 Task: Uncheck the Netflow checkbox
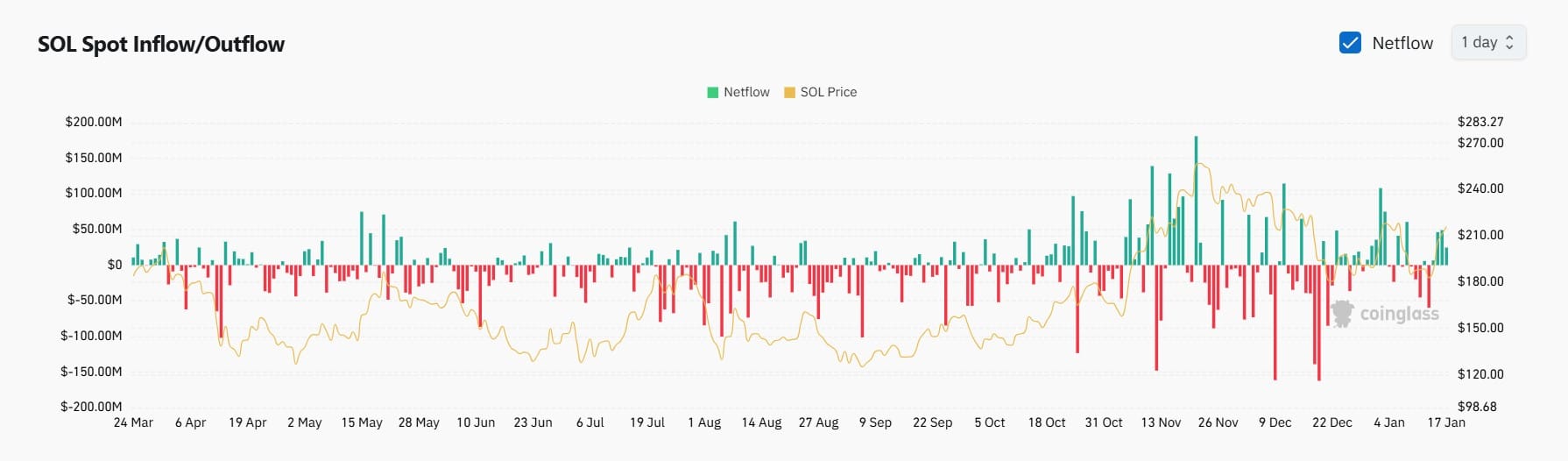coord(1350,43)
